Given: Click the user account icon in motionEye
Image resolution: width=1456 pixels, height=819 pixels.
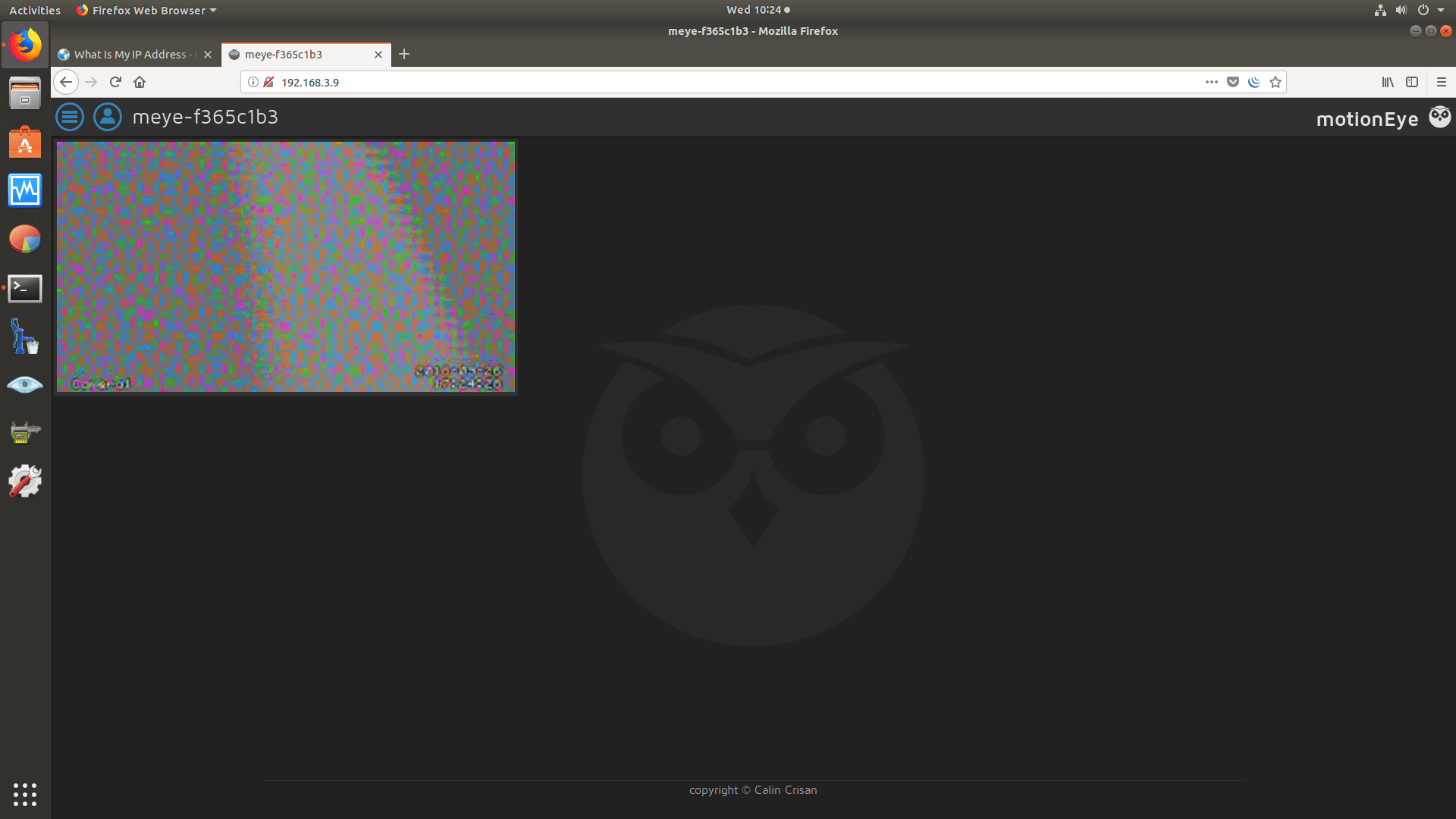Looking at the screenshot, I should (x=107, y=117).
